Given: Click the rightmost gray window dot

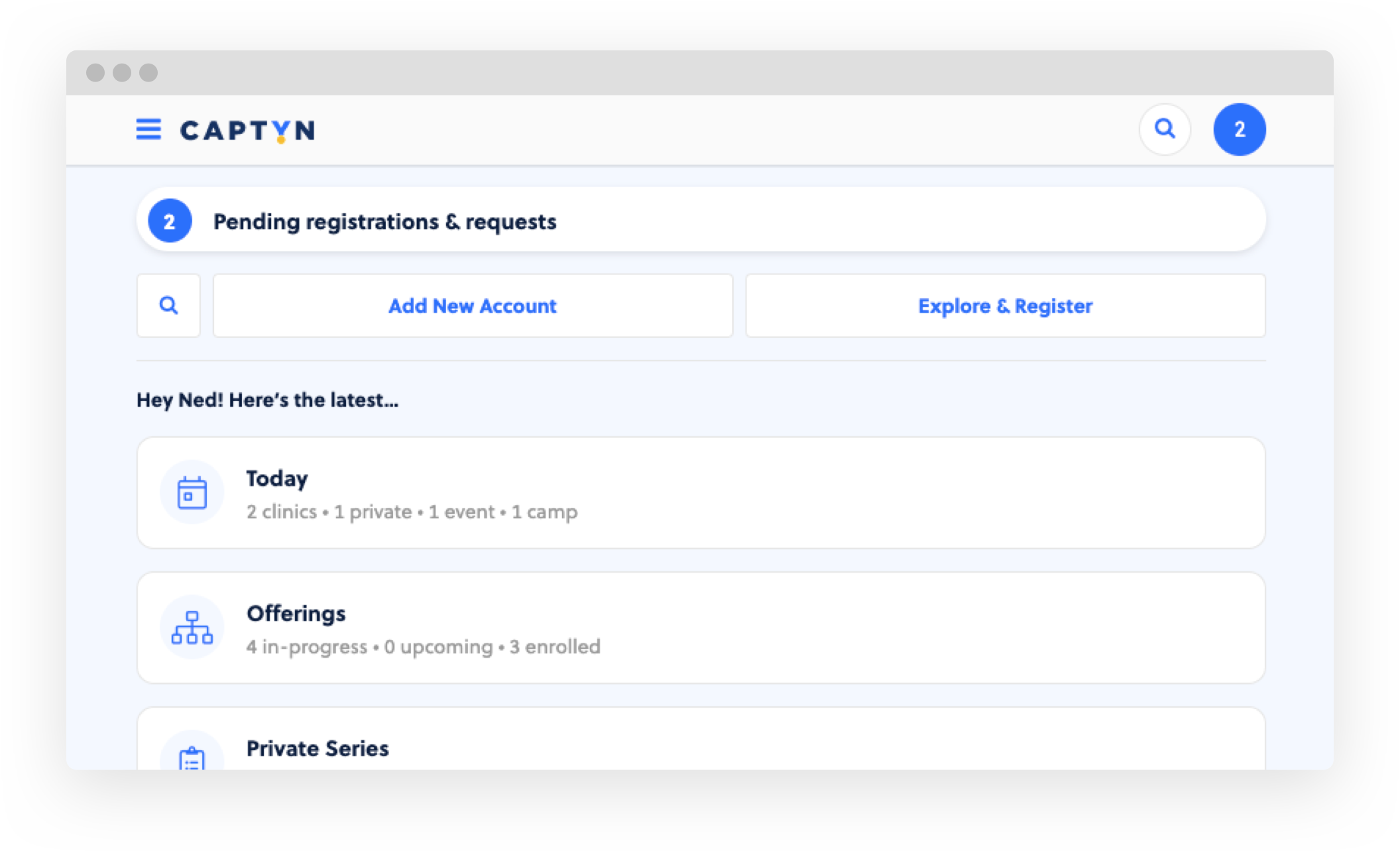Looking at the screenshot, I should 148,72.
